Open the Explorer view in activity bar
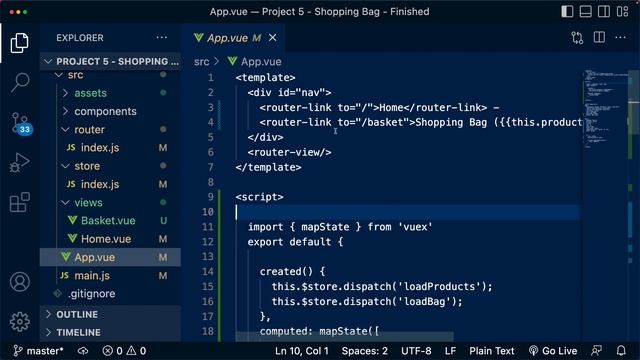The width and height of the screenshot is (640, 360). [x=20, y=43]
